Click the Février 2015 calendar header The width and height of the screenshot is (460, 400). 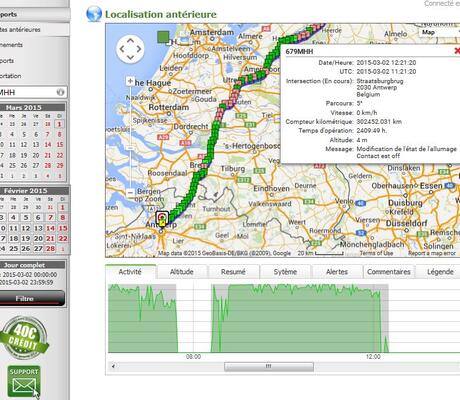(34, 191)
